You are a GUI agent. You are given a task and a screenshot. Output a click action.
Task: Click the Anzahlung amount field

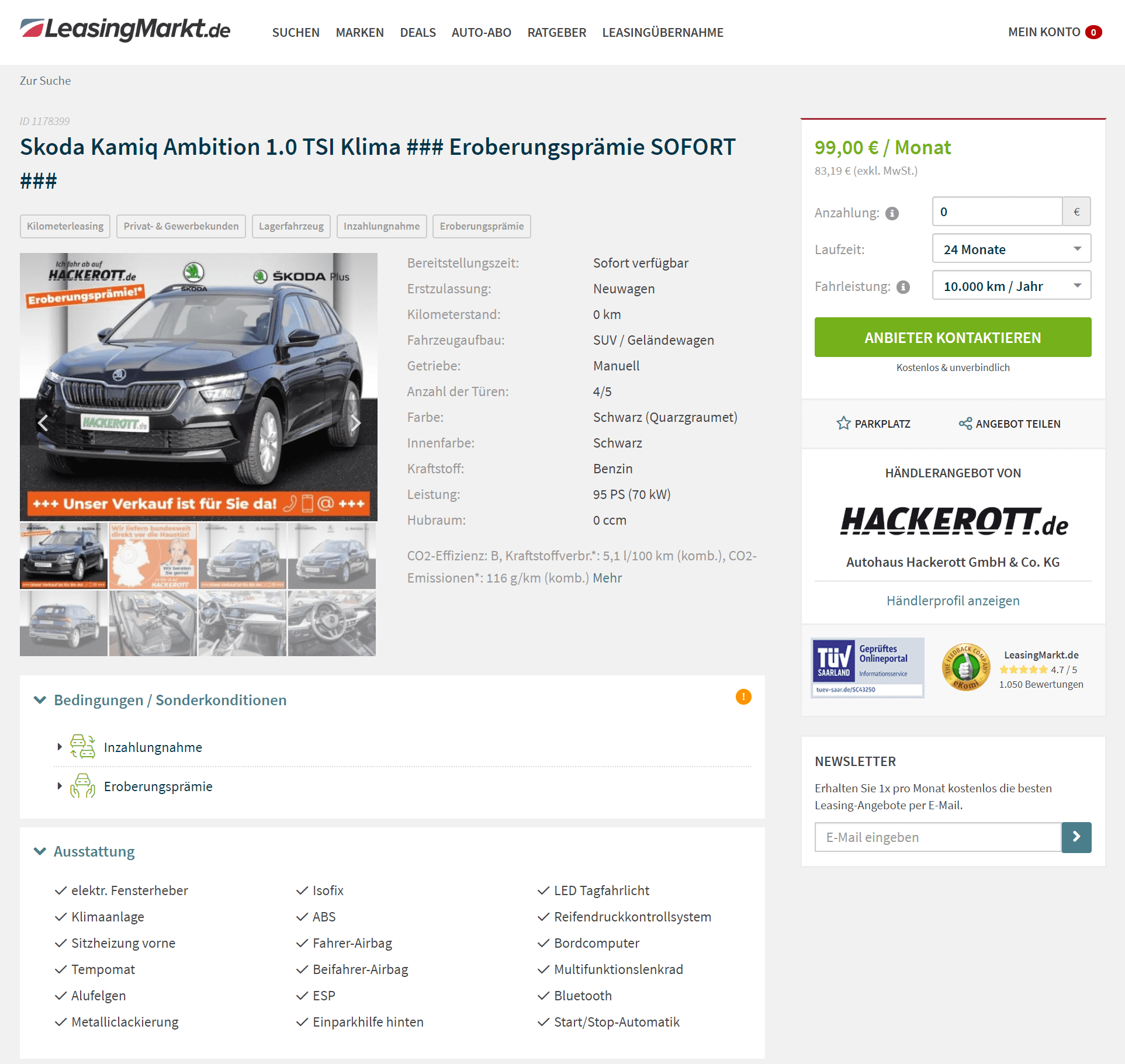997,212
